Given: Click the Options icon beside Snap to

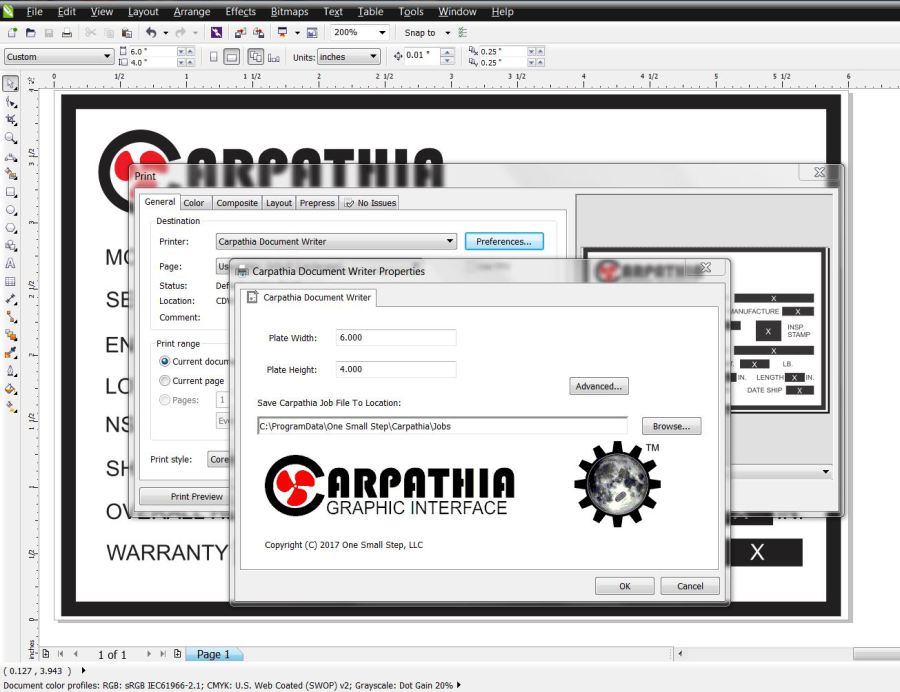Looking at the screenshot, I should 463,33.
